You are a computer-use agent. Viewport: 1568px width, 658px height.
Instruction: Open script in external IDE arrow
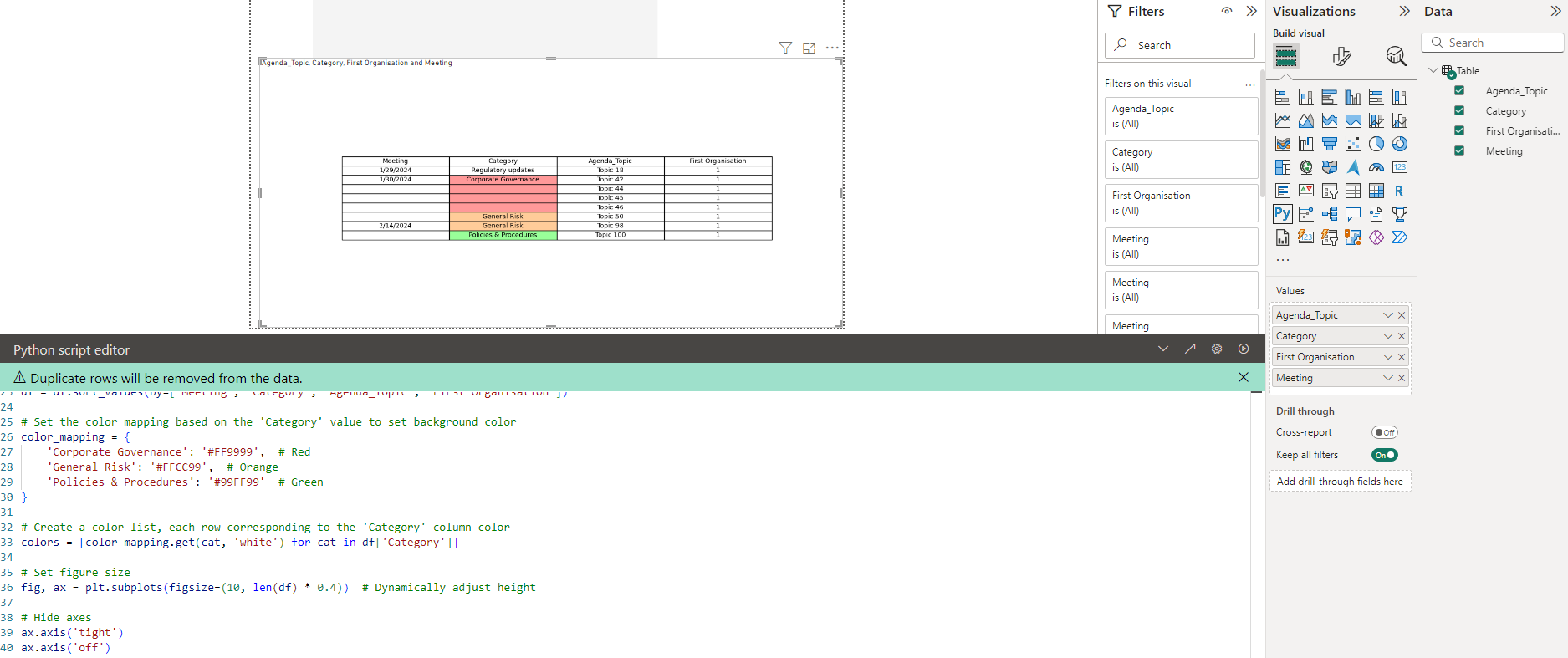tap(1190, 349)
